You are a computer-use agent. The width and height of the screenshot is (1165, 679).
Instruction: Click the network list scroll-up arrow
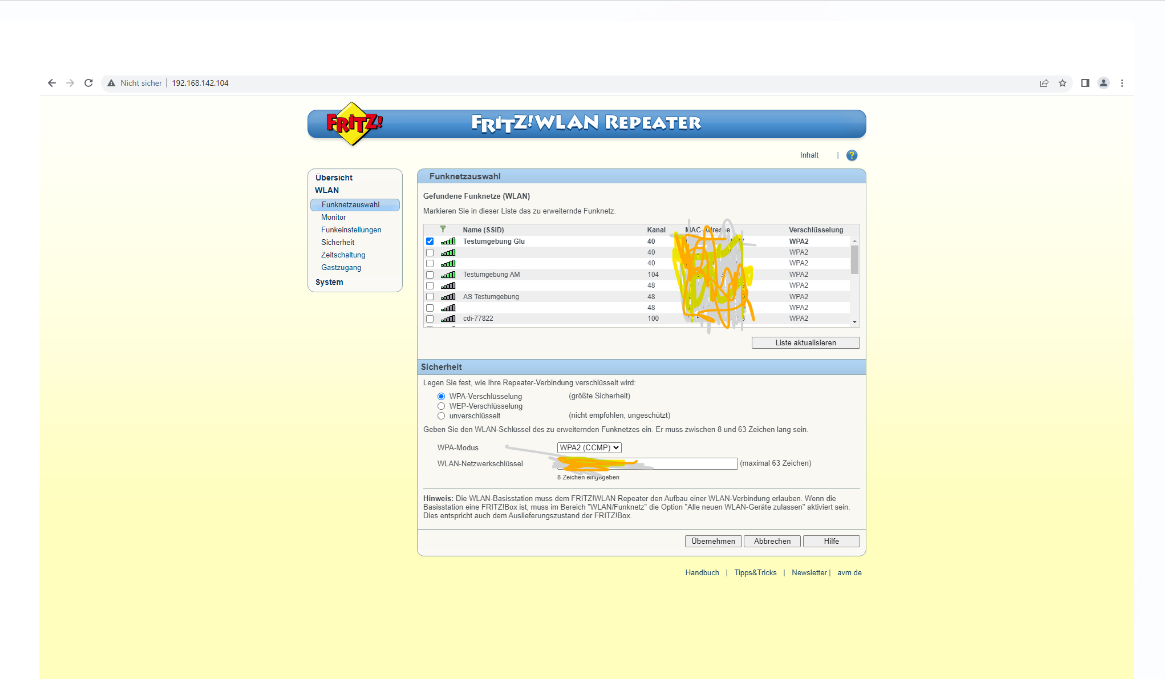pos(854,241)
